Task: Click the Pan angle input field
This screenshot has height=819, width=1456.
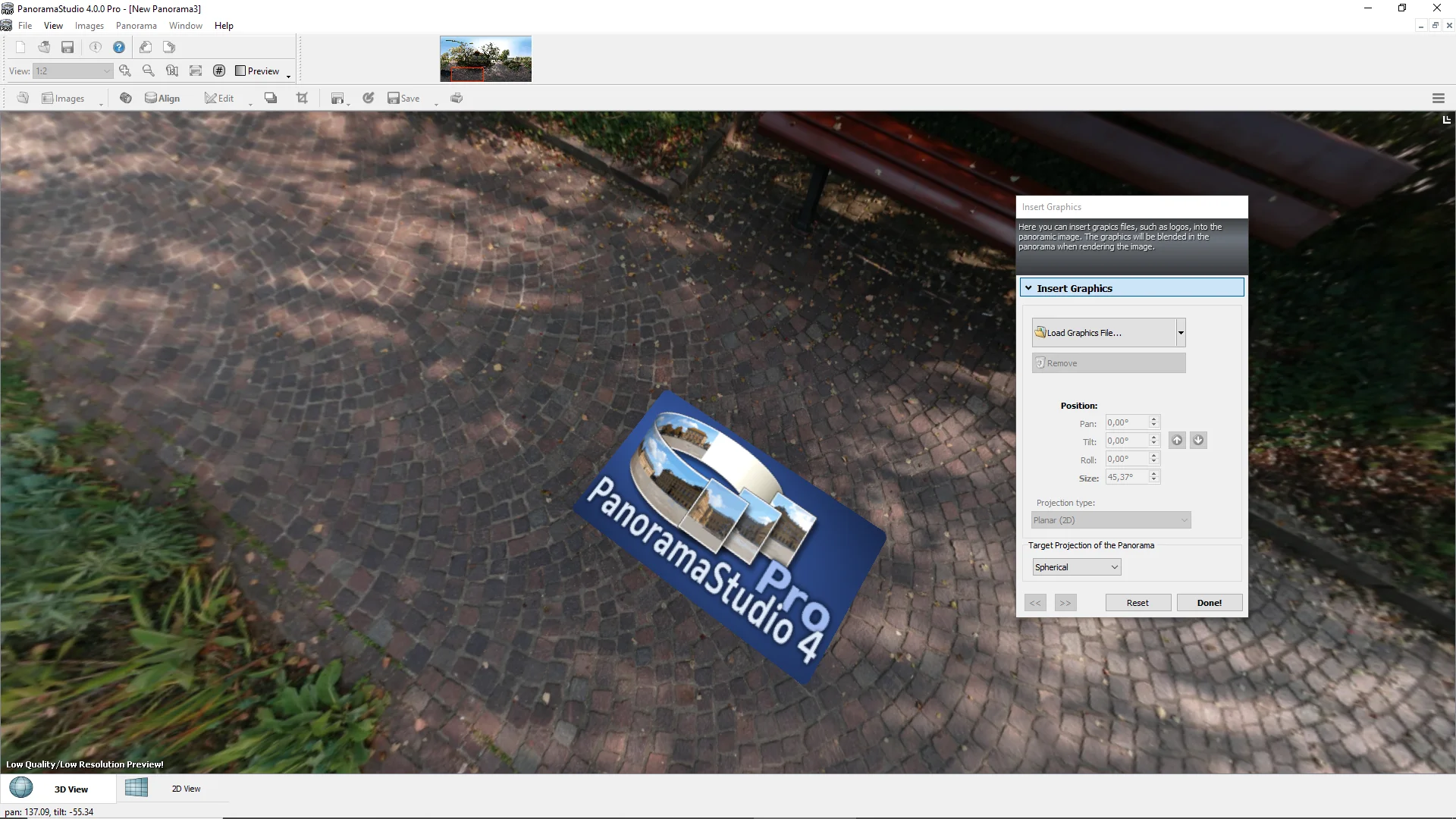Action: 1127,422
